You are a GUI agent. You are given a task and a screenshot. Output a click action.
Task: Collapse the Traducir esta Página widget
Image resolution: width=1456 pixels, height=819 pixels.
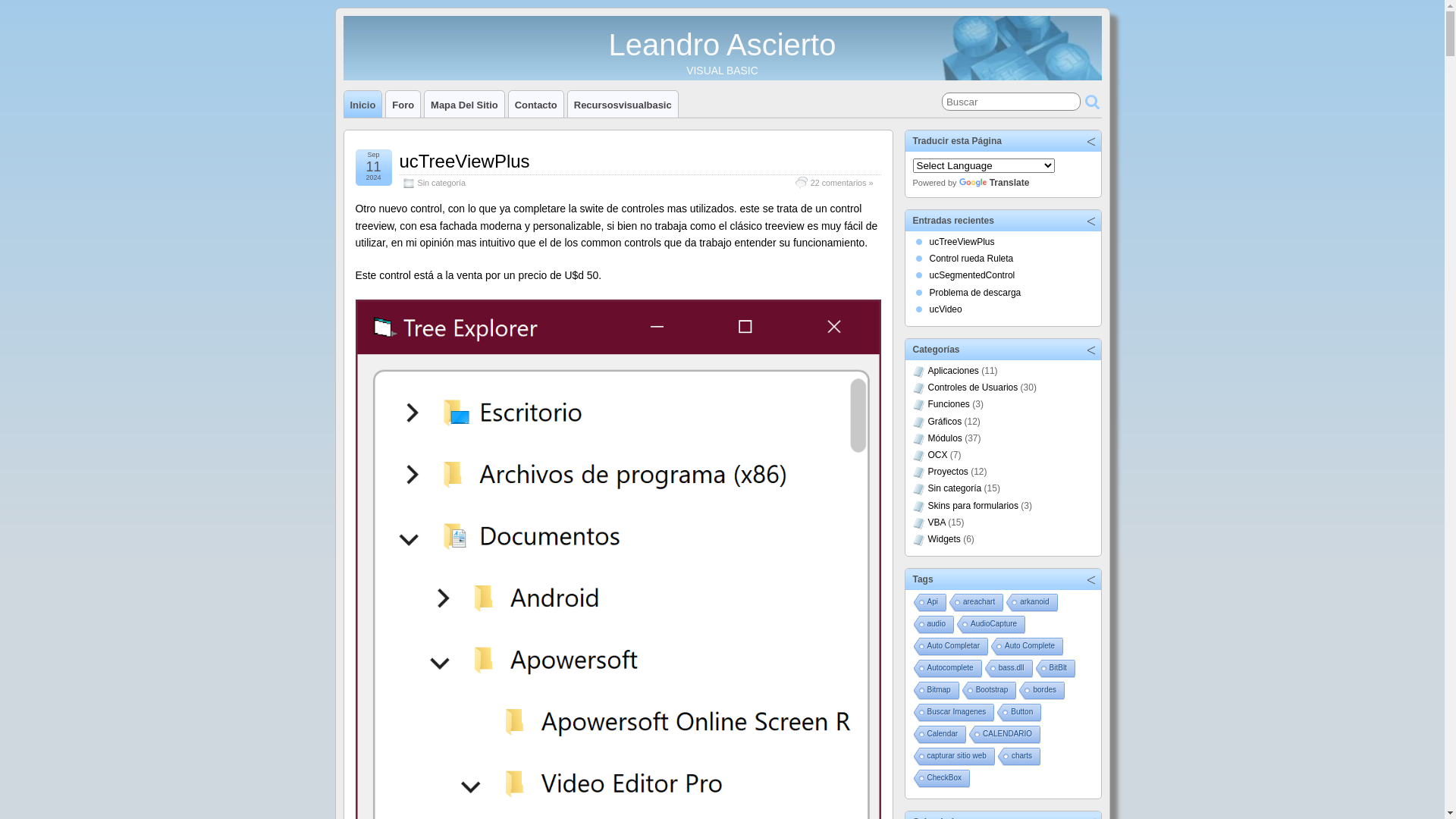coord(1090,142)
